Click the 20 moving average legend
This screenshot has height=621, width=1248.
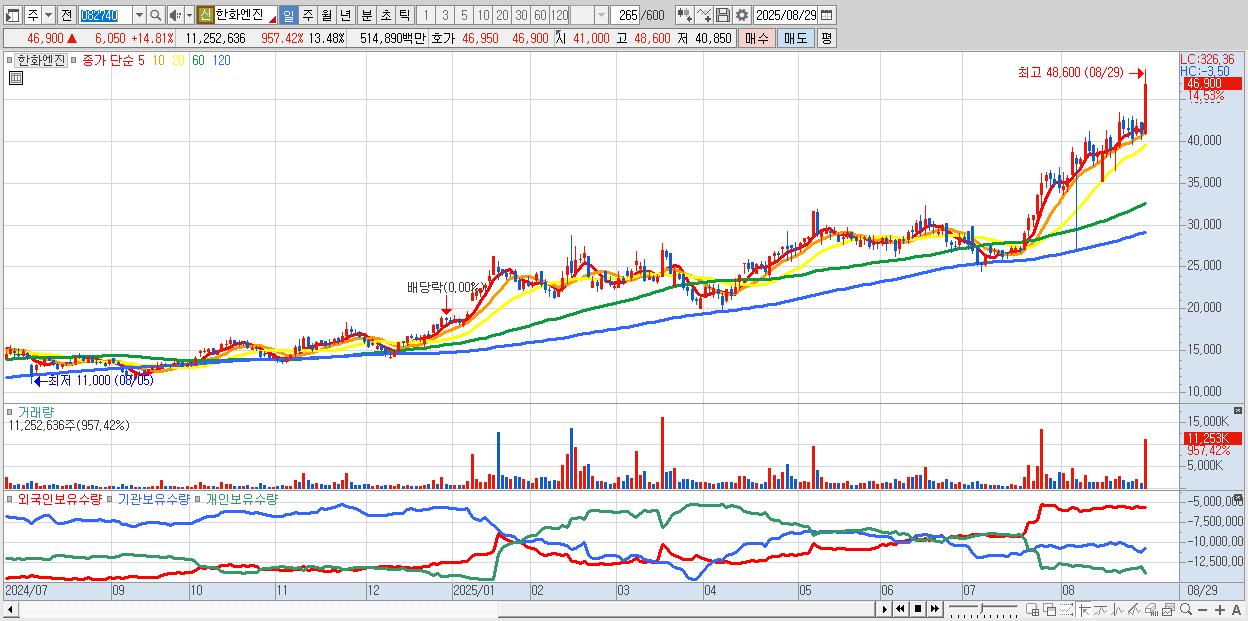[178, 60]
